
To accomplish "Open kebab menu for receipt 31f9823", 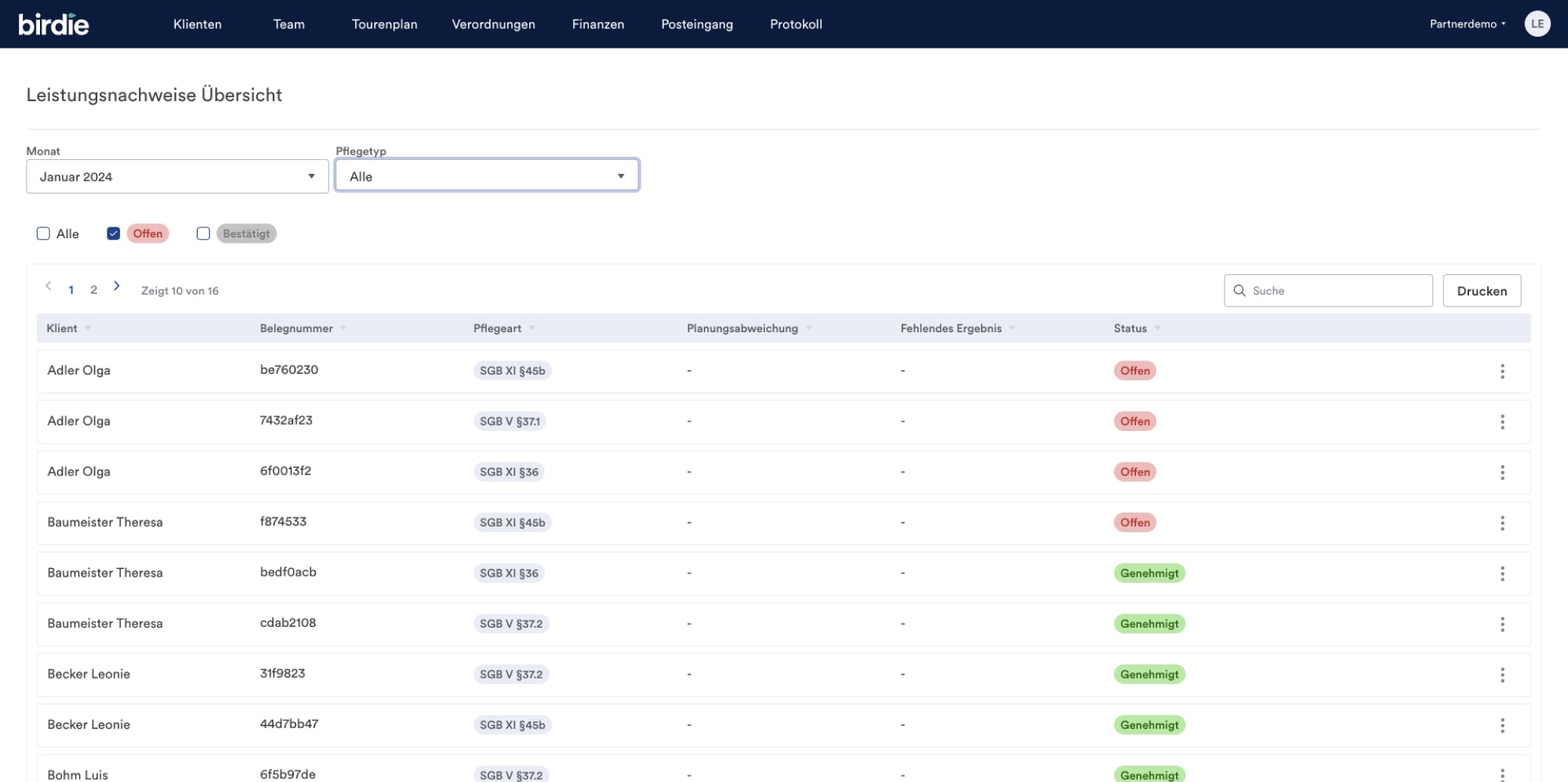I will [x=1501, y=675].
